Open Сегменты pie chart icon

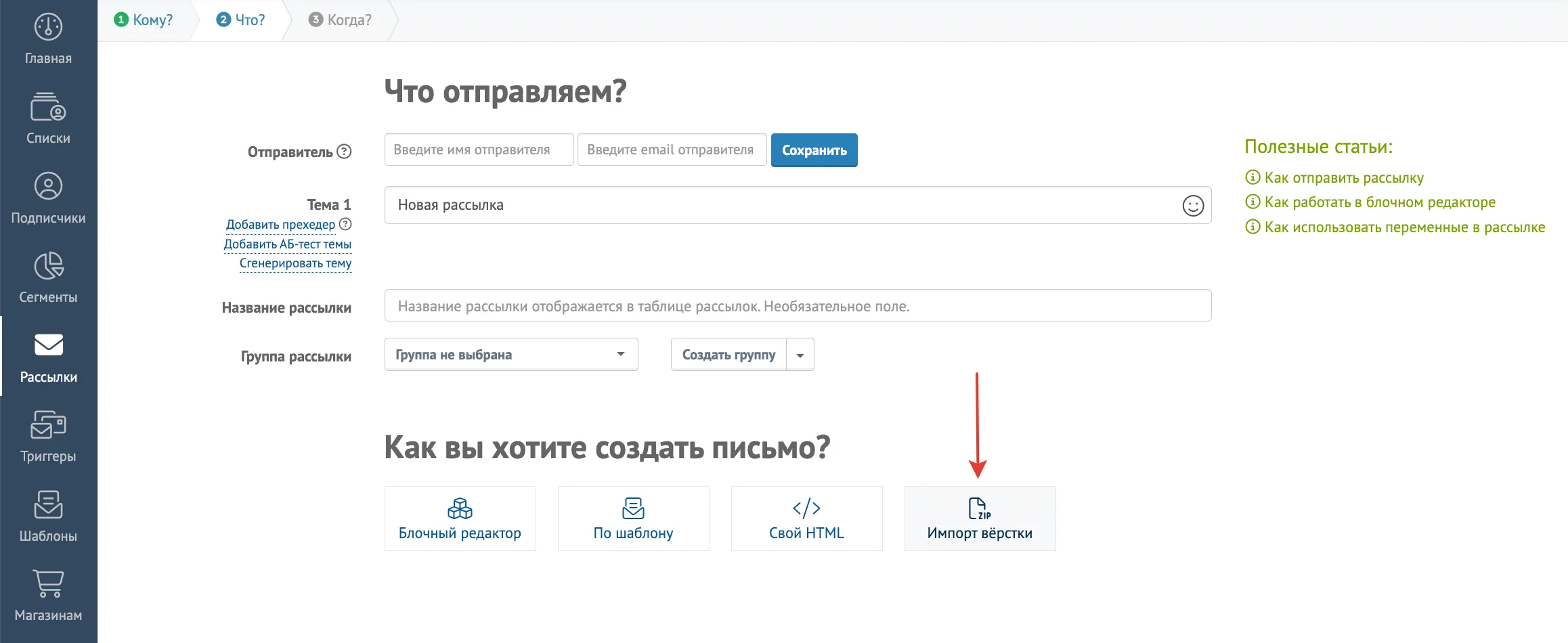48,266
